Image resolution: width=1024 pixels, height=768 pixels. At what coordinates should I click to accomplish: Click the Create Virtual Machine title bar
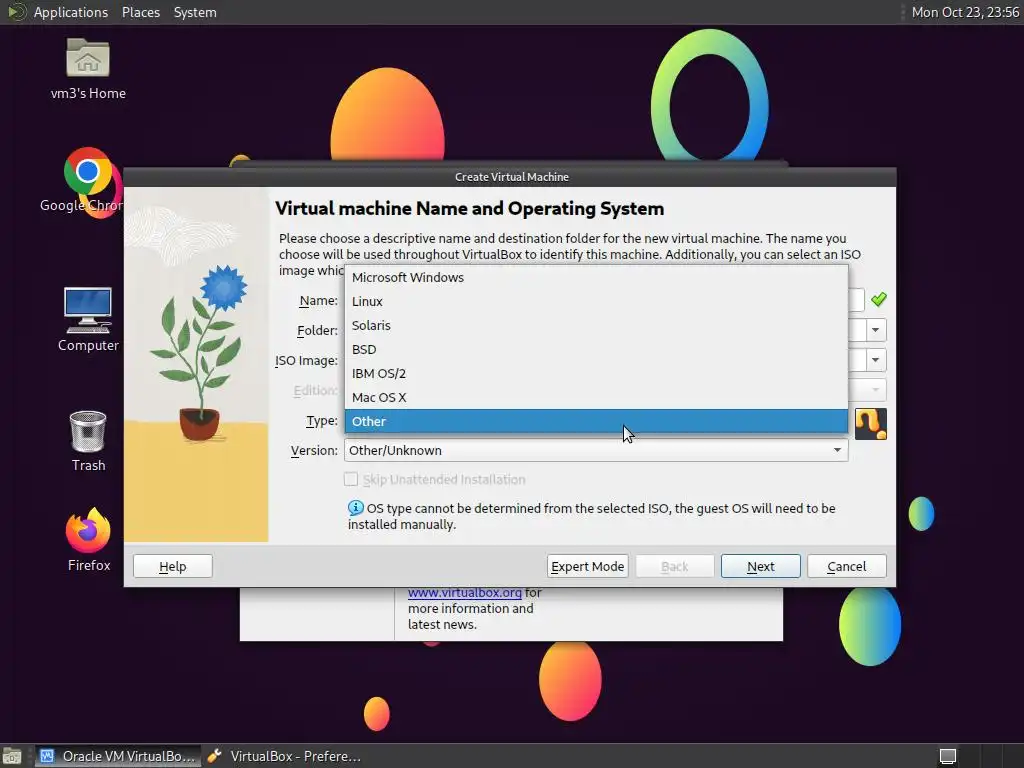point(510,177)
